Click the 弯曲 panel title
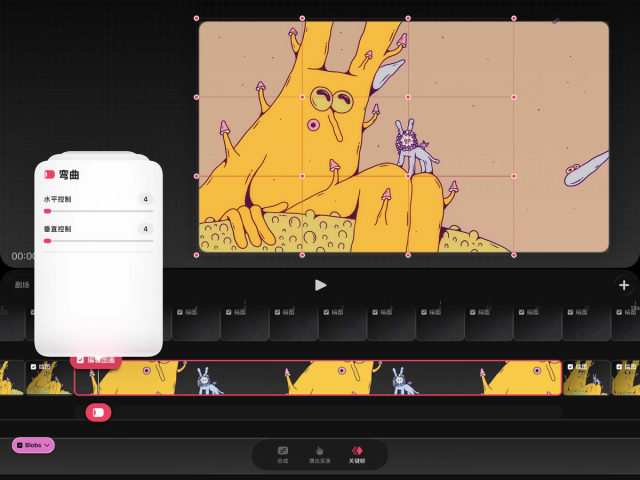Image resolution: width=640 pixels, height=480 pixels. [69, 175]
